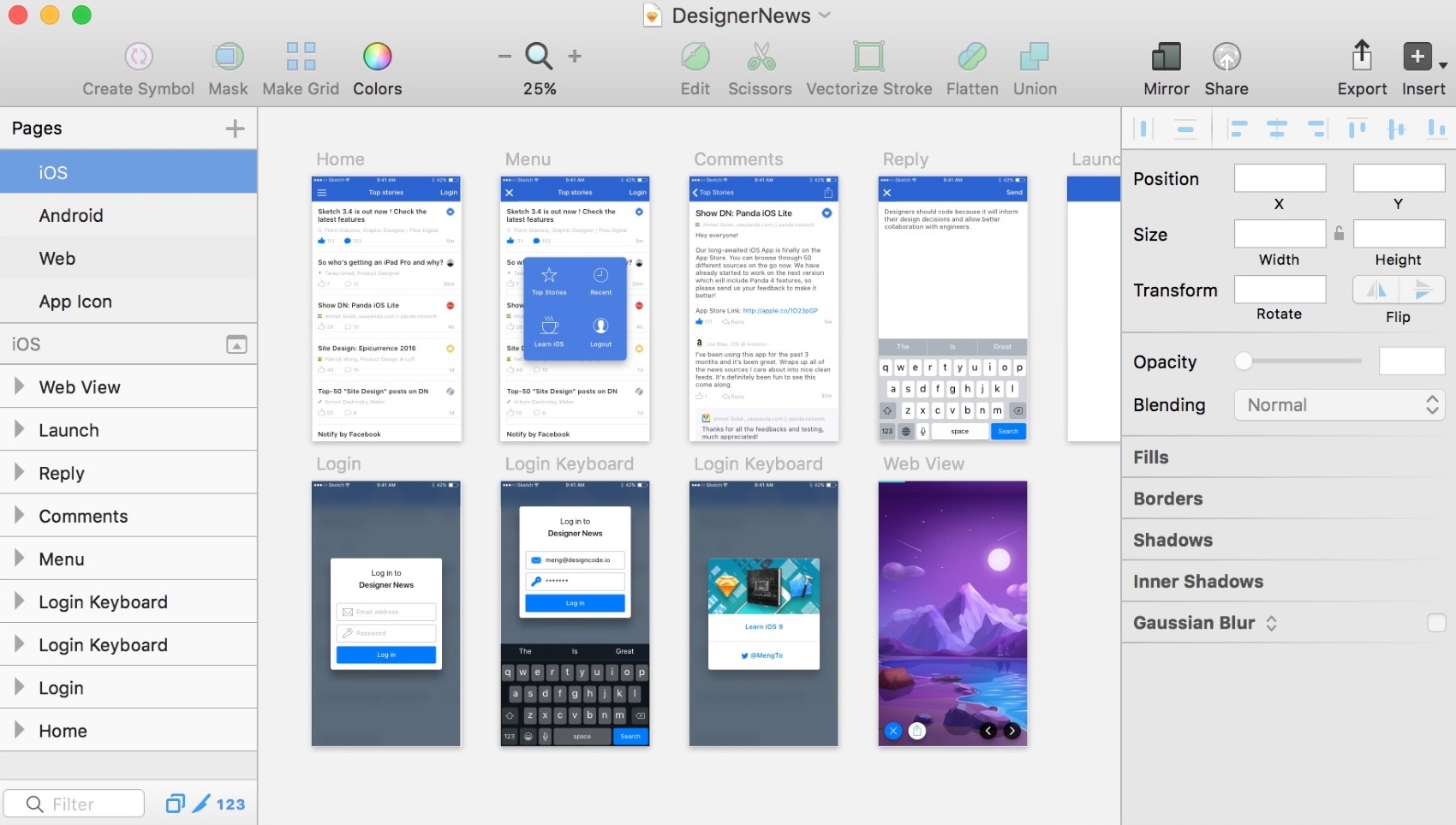1456x825 pixels.
Task: Open the Colors picker
Action: [377, 57]
